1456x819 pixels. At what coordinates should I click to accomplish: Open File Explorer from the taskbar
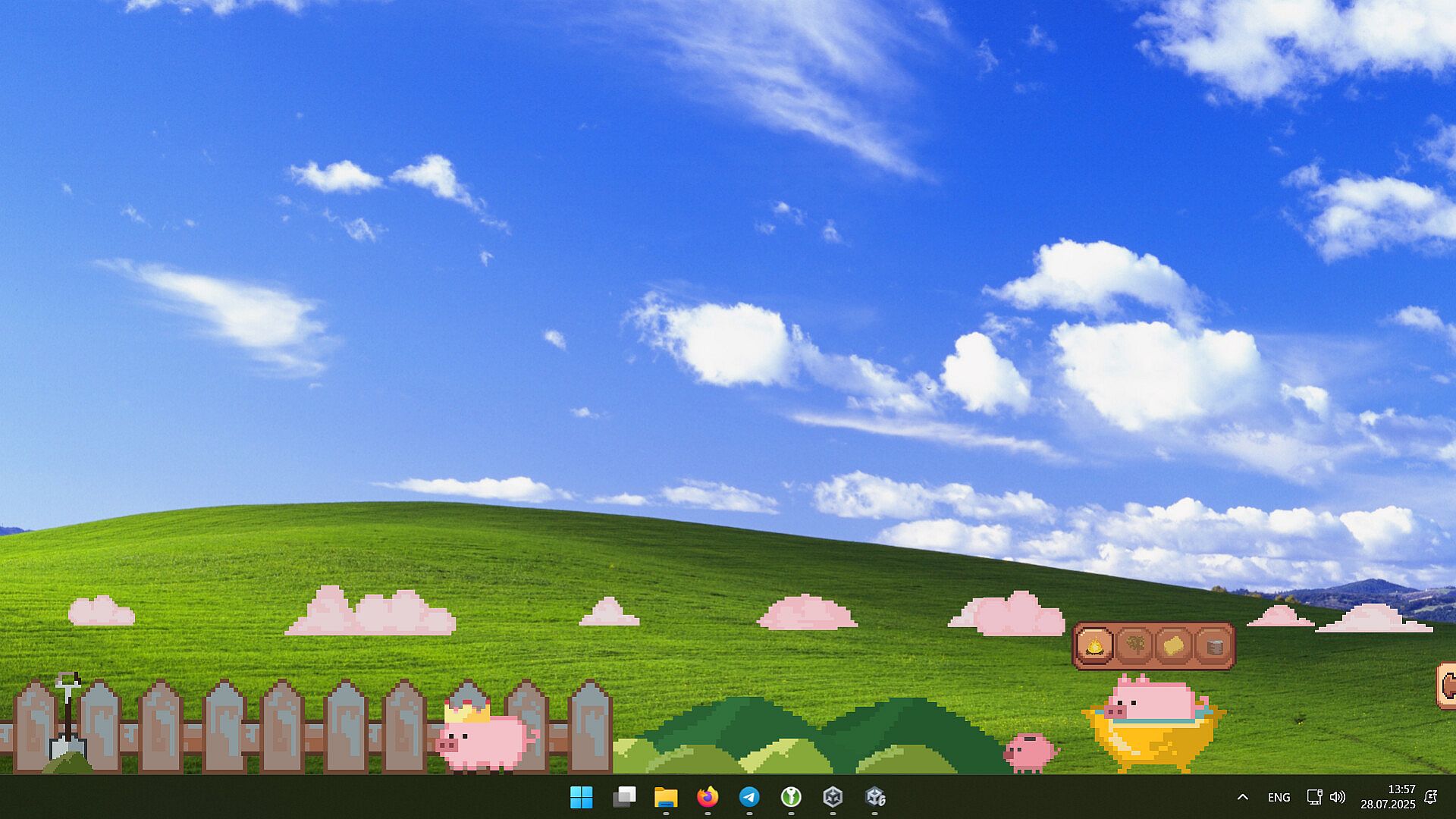pyautogui.click(x=666, y=797)
